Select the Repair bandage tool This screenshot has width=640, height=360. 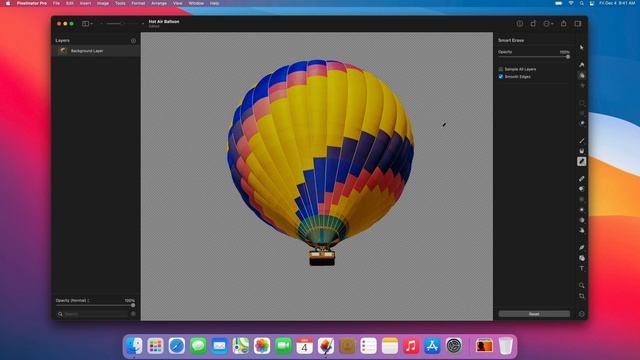(582, 179)
